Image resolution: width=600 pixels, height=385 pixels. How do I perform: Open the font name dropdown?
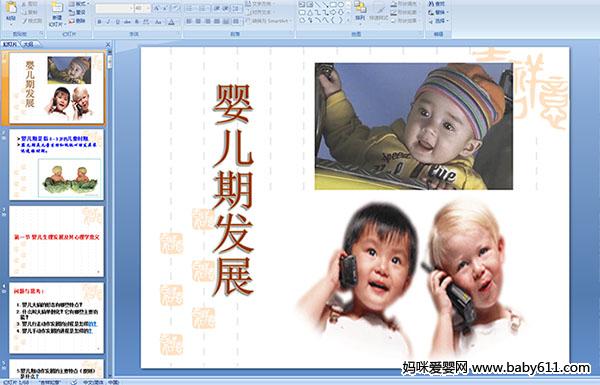114,8
